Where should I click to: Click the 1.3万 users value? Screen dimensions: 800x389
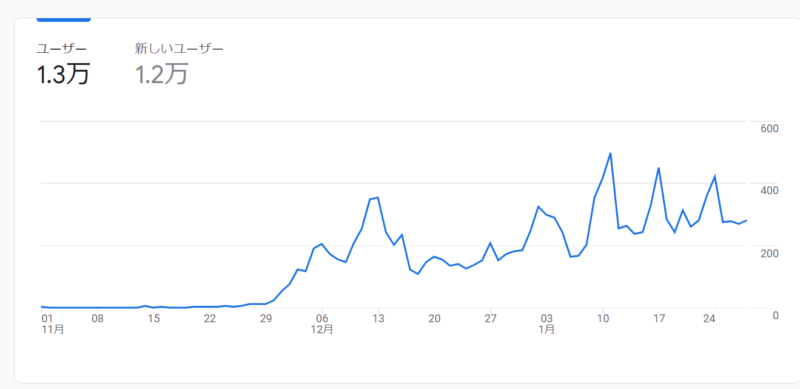click(x=63, y=74)
